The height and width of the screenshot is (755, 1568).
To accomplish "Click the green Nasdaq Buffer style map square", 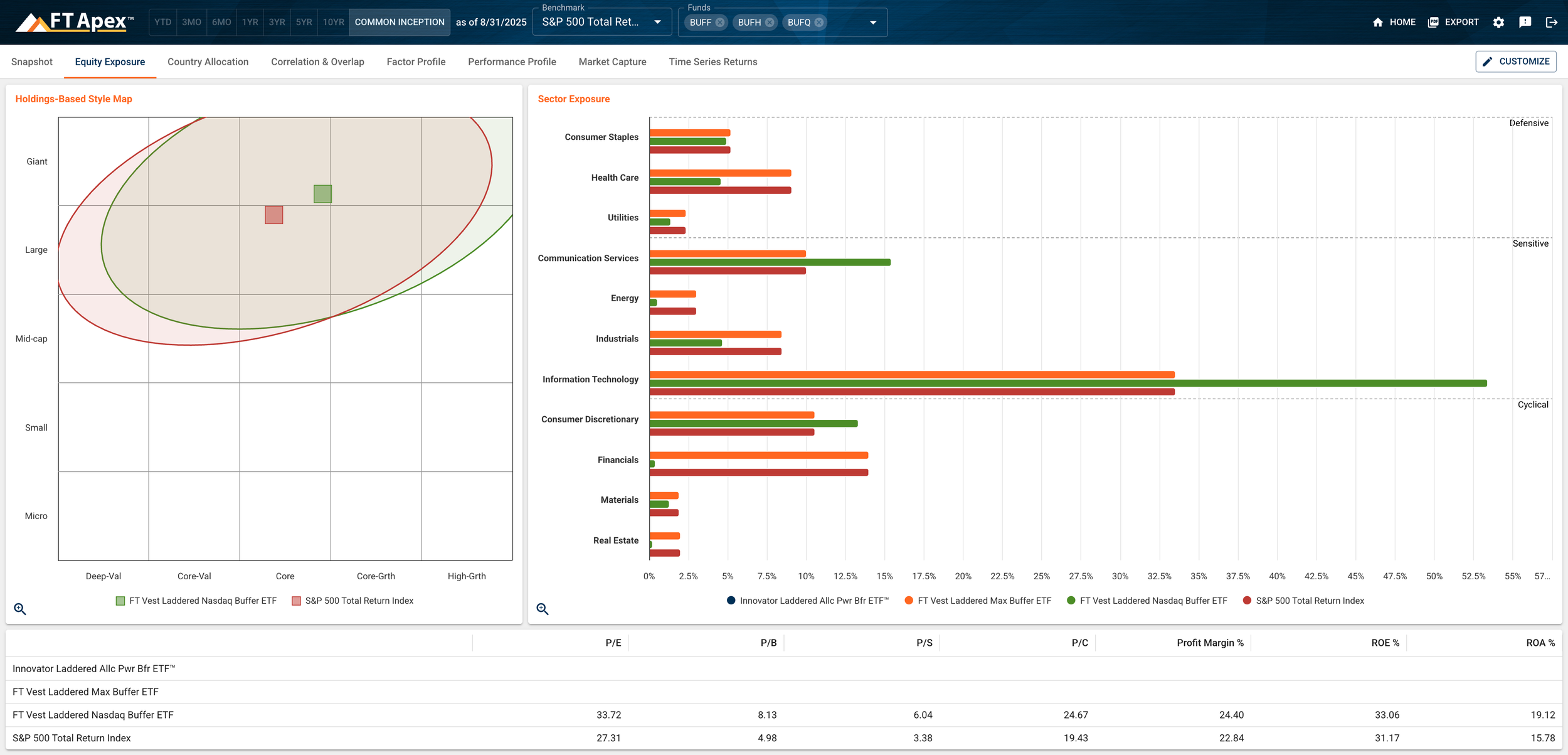I will (x=322, y=194).
